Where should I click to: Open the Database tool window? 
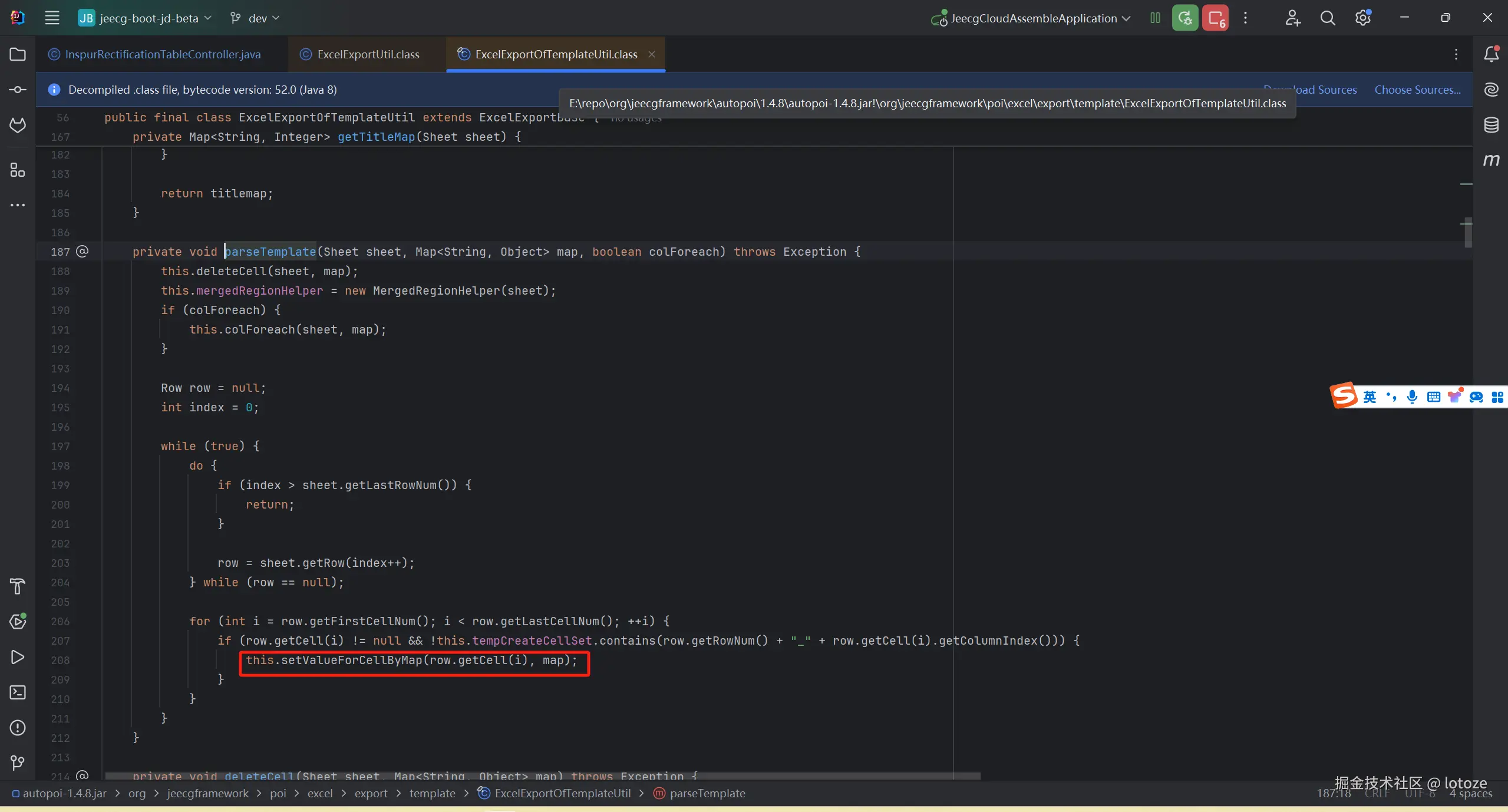tap(1491, 125)
